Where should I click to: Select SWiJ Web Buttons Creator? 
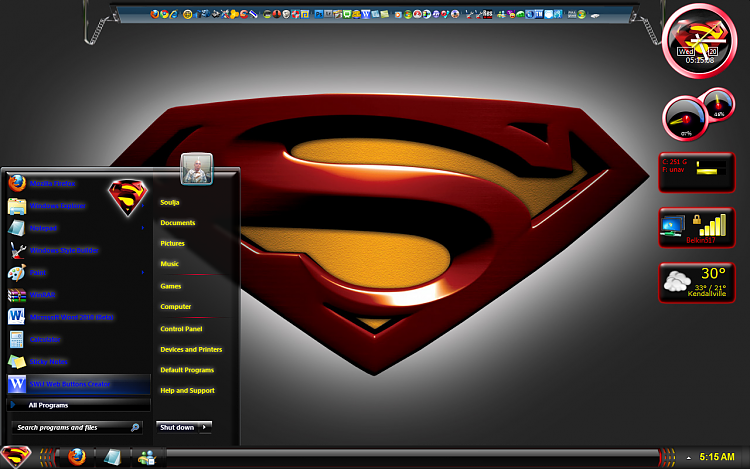tap(78, 384)
